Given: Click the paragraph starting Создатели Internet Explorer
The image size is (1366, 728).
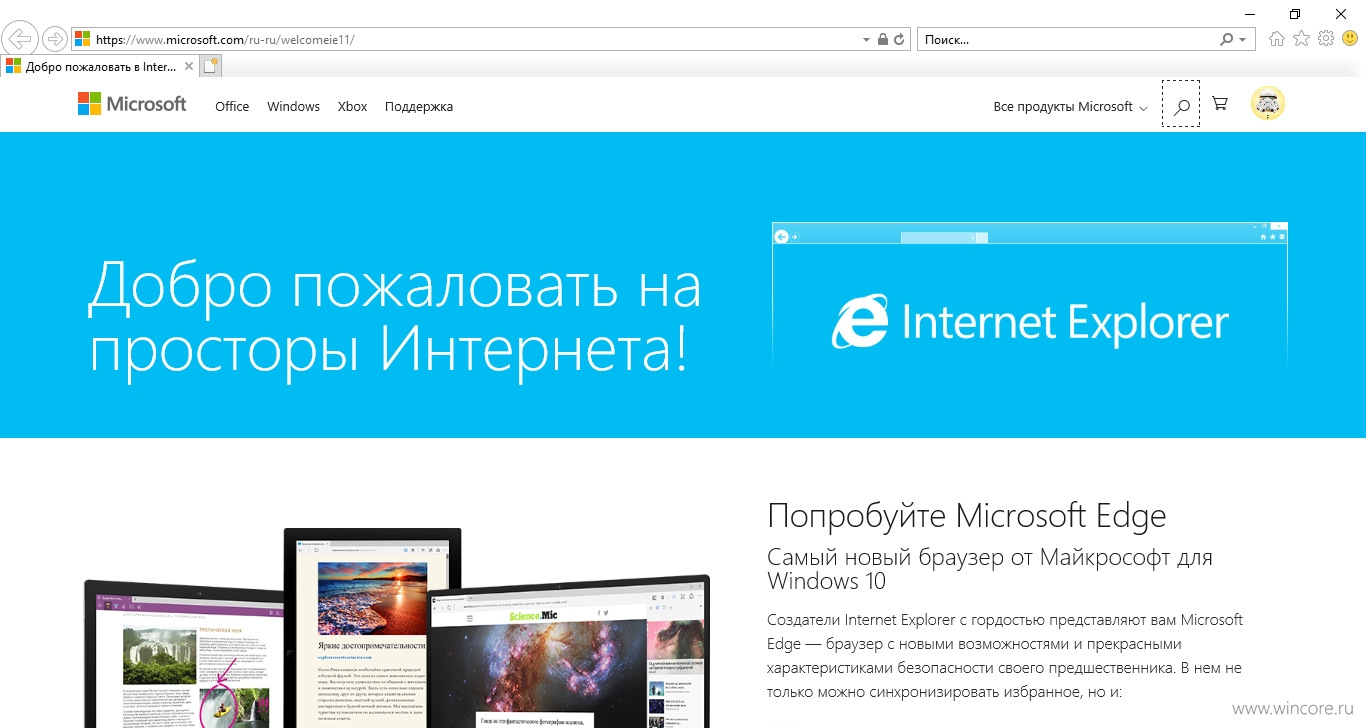Looking at the screenshot, I should 1005,656.
